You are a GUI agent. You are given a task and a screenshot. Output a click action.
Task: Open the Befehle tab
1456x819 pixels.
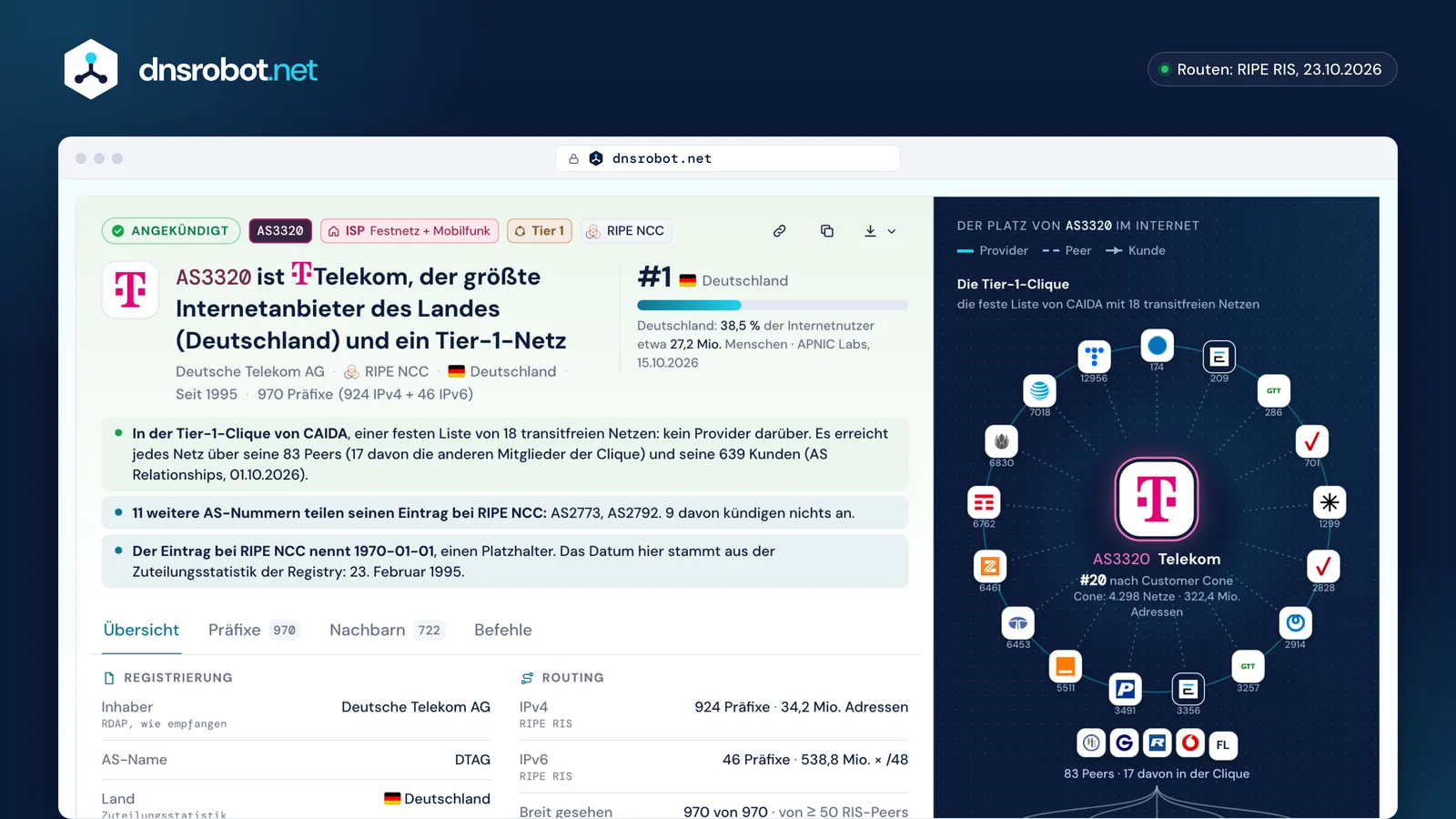503,630
